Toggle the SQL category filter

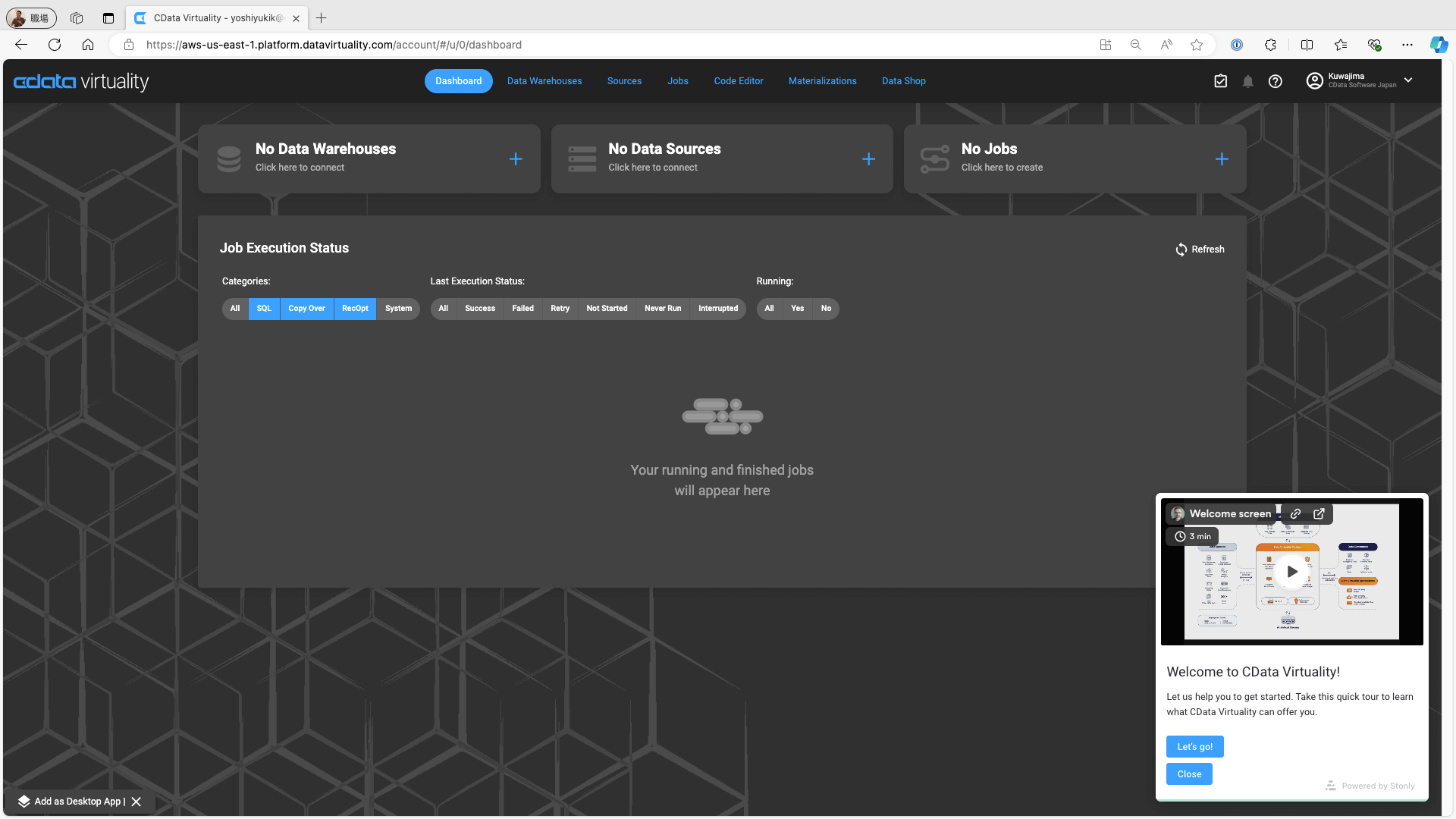pyautogui.click(x=264, y=309)
